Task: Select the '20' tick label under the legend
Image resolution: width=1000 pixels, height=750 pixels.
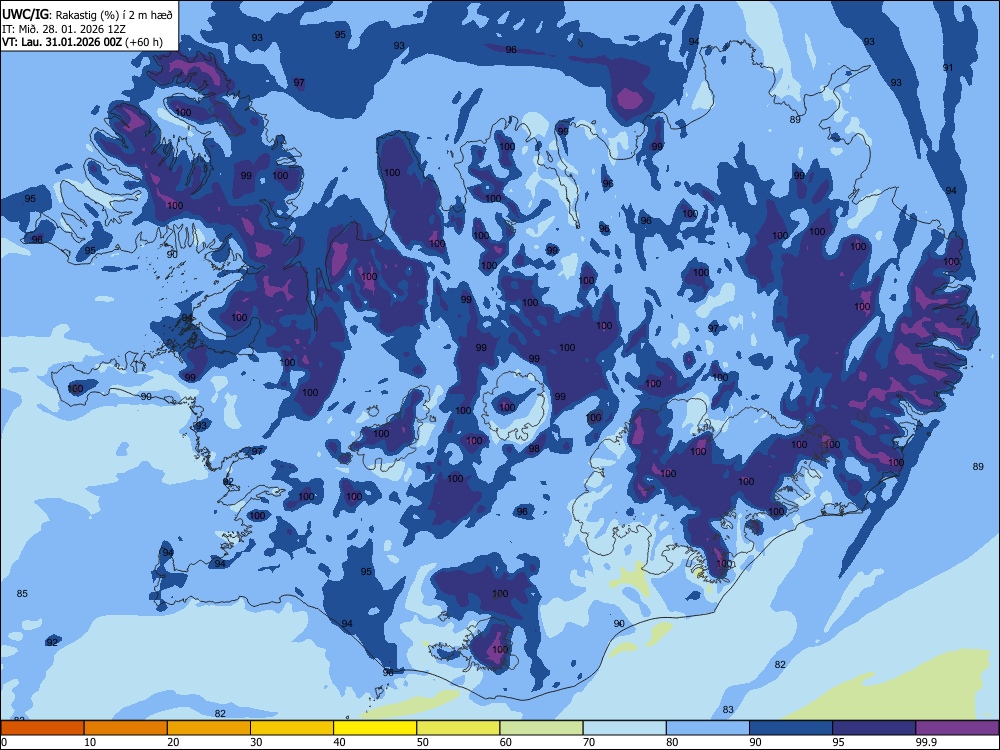Action: click(x=173, y=742)
